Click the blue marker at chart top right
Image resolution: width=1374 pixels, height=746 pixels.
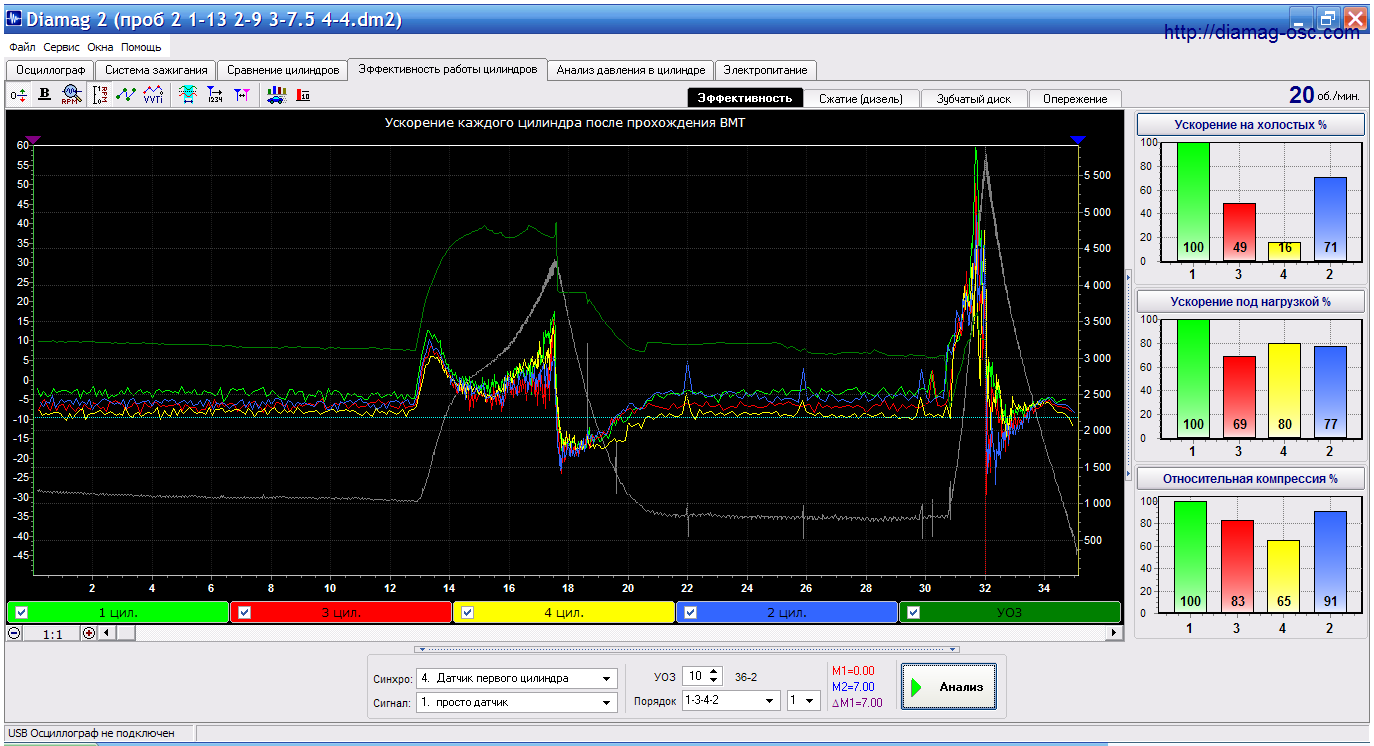(x=1077, y=140)
